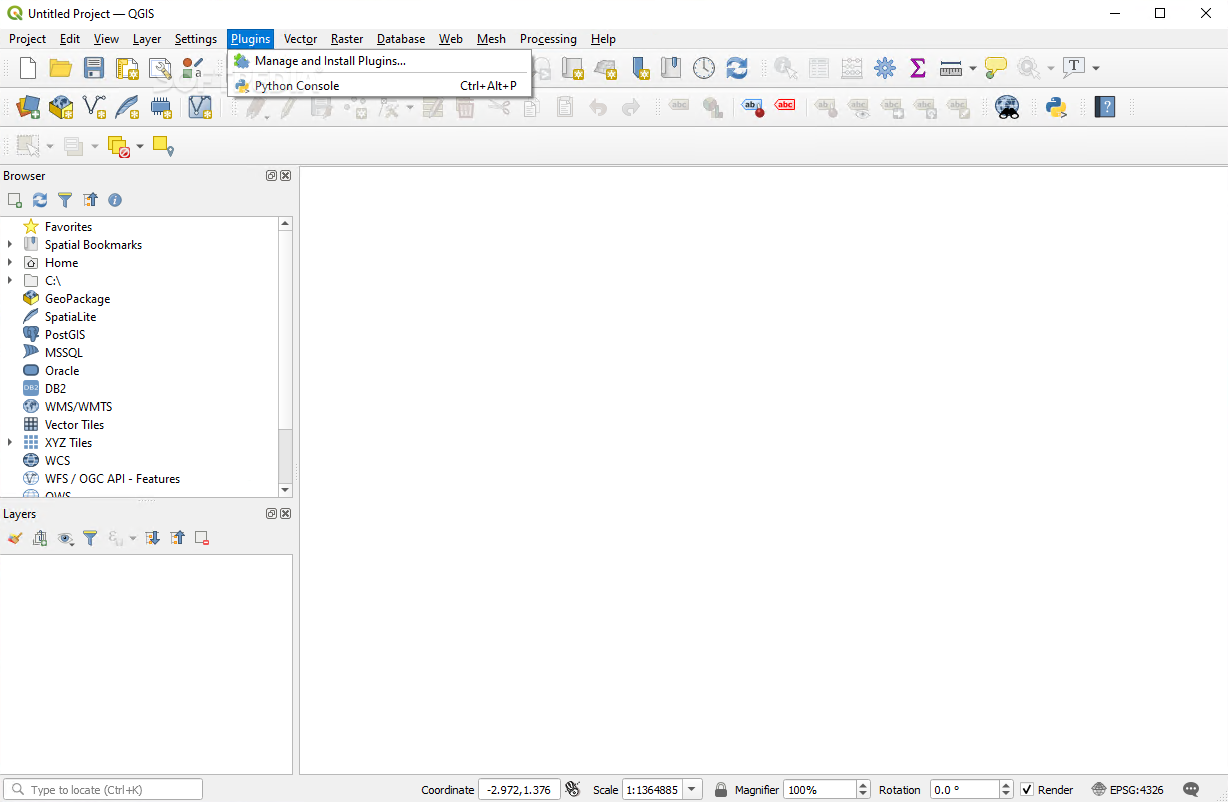
Task: Select Manage and Install Plugins menu entry
Action: tap(379, 61)
